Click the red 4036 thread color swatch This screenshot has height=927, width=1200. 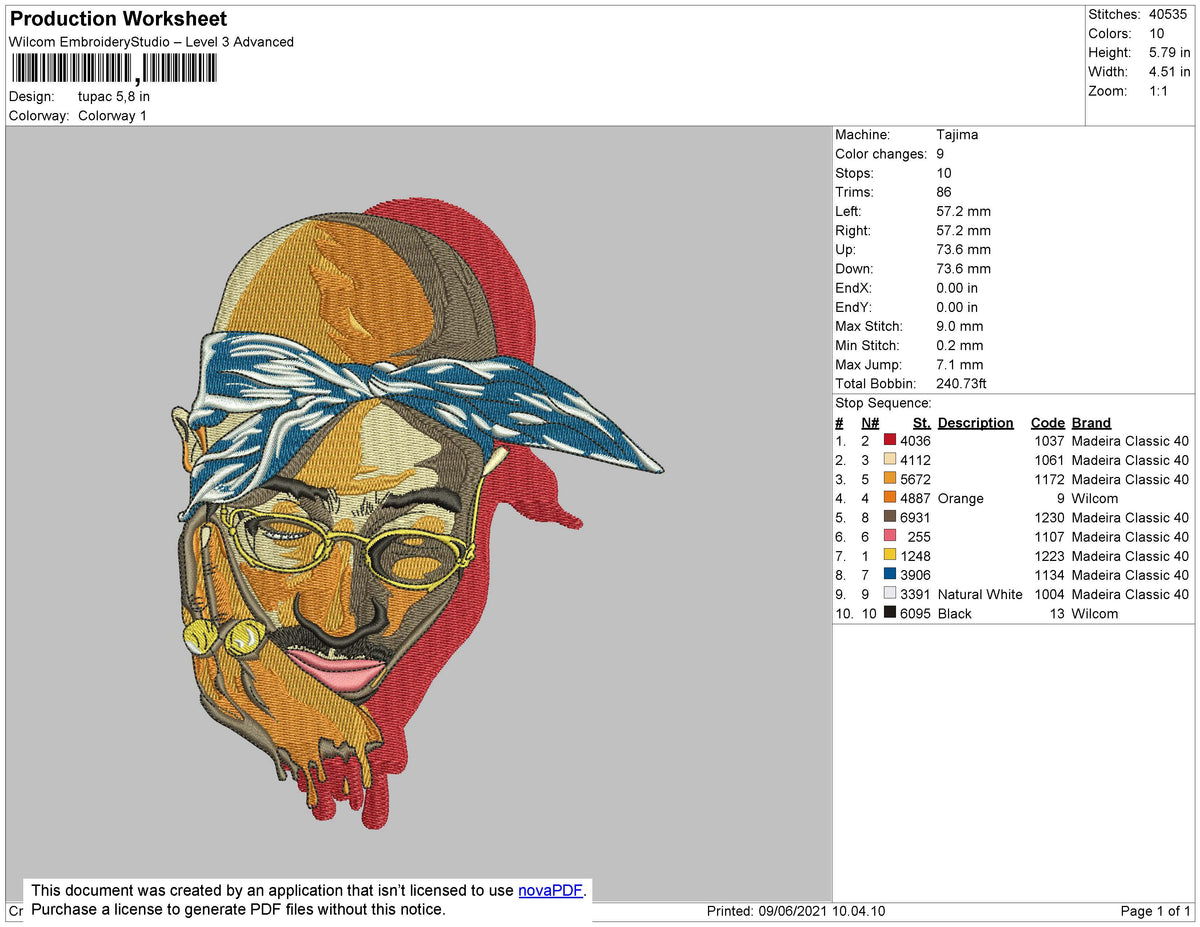[889, 440]
